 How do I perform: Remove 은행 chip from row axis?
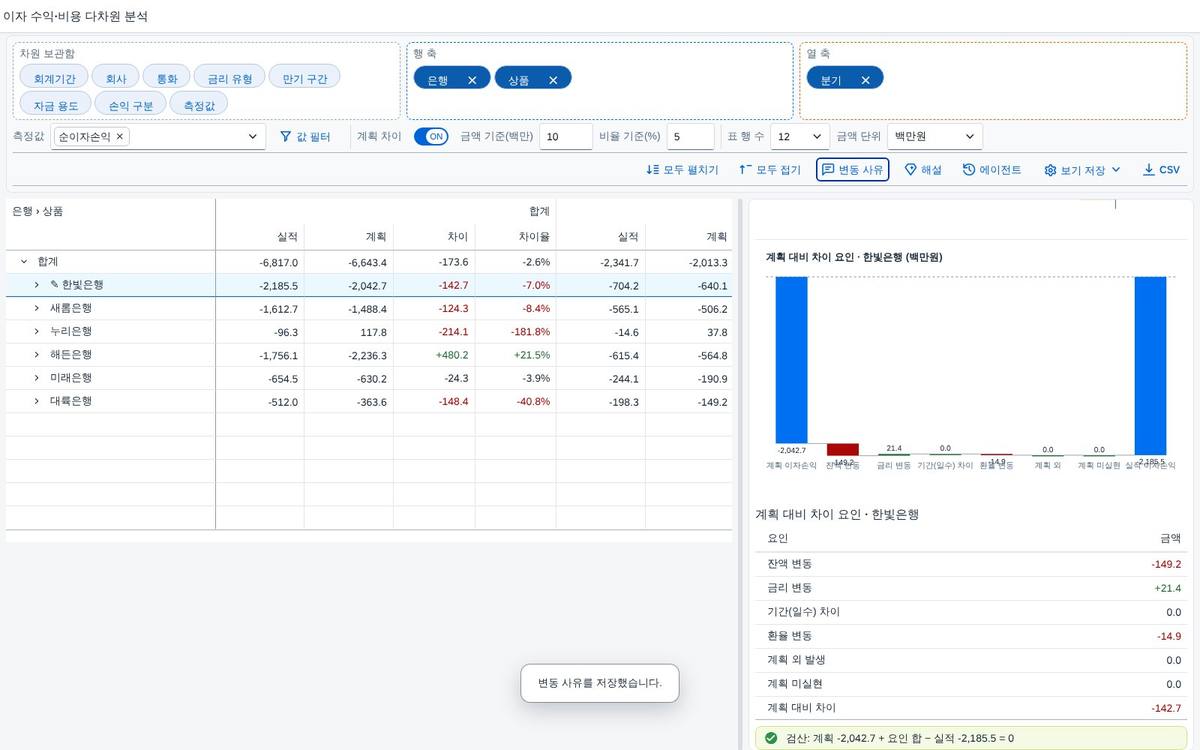click(x=472, y=80)
